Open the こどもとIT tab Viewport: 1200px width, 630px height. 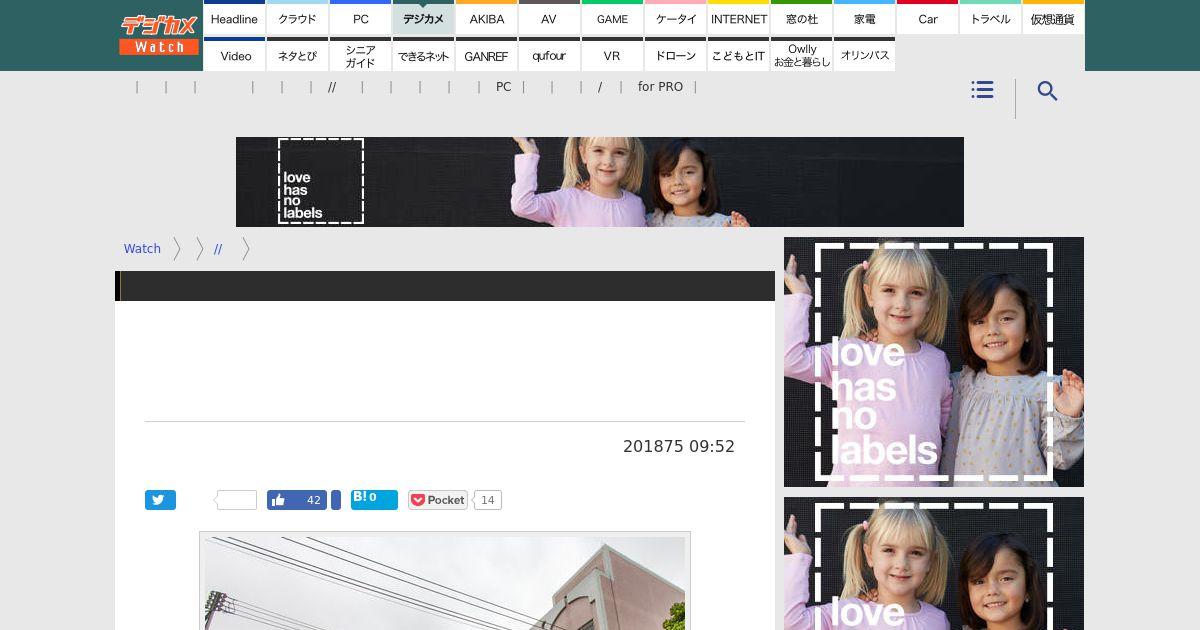pyautogui.click(x=738, y=55)
